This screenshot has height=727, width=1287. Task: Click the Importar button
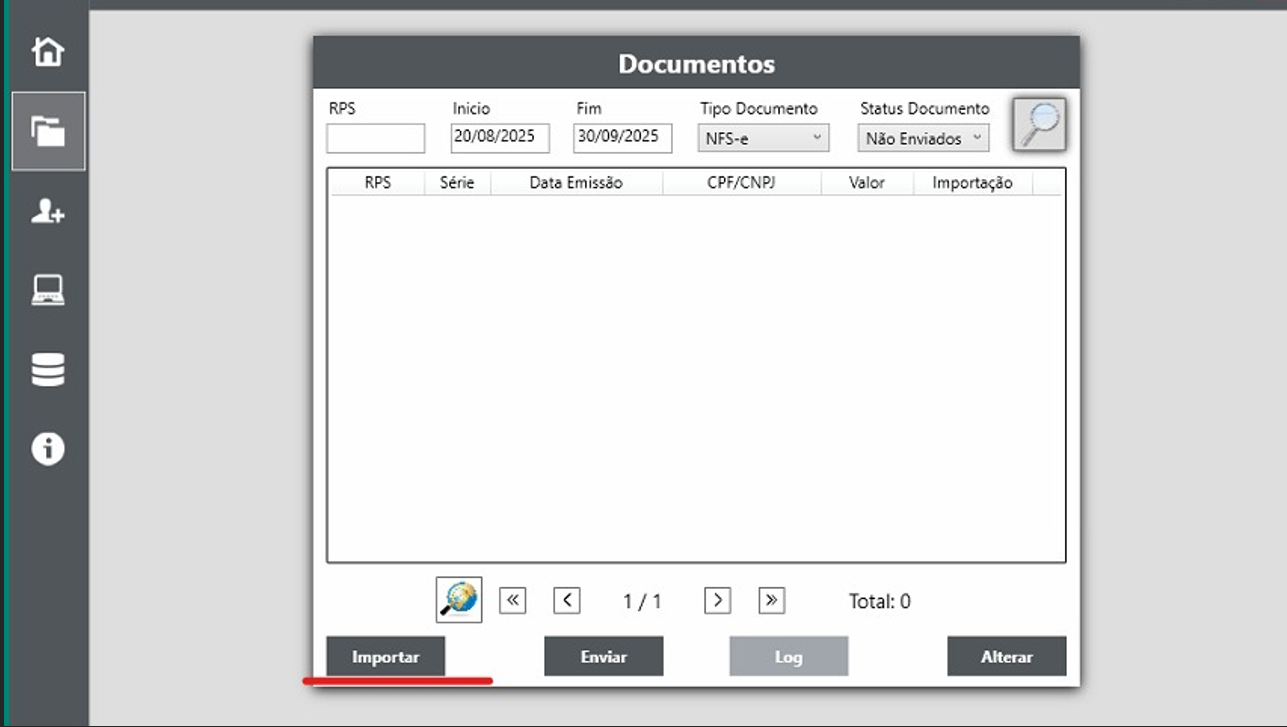coord(385,657)
